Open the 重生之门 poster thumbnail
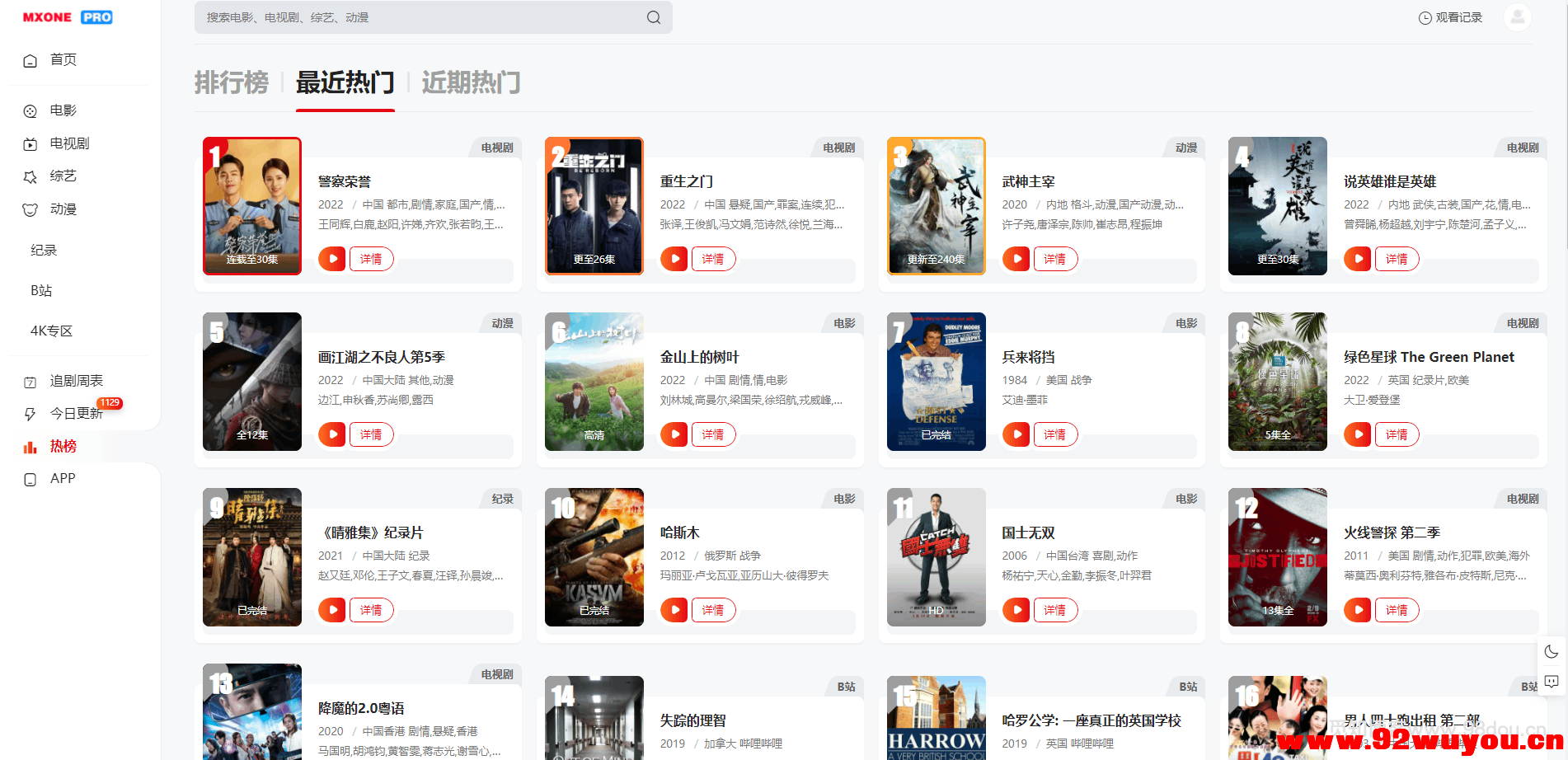Screen dimensions: 1568x760 594,205
